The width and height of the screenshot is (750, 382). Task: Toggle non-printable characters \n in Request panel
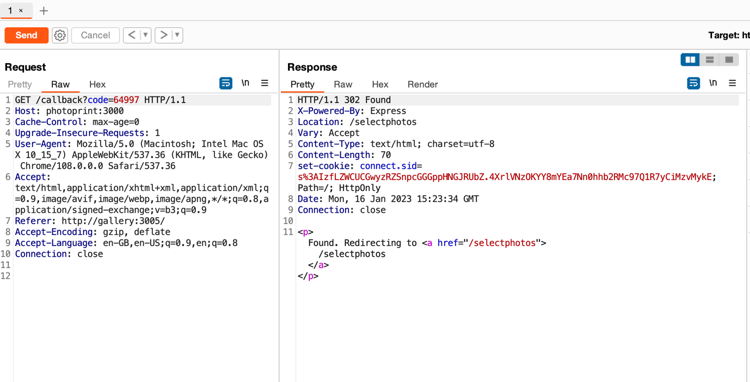[245, 83]
